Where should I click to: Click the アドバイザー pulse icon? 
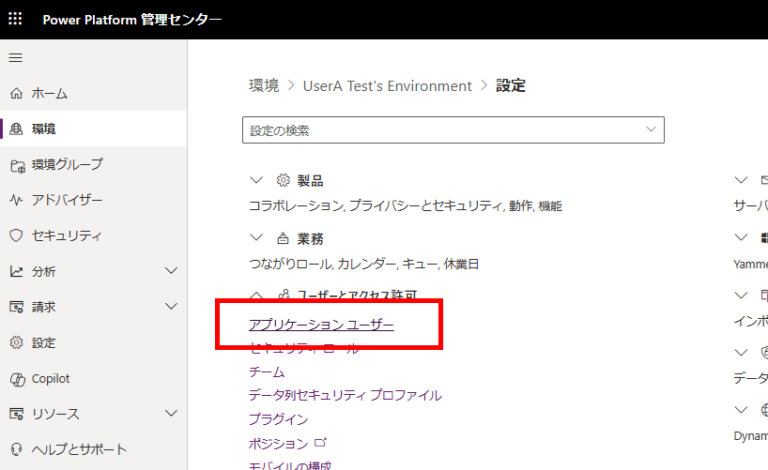[16, 200]
